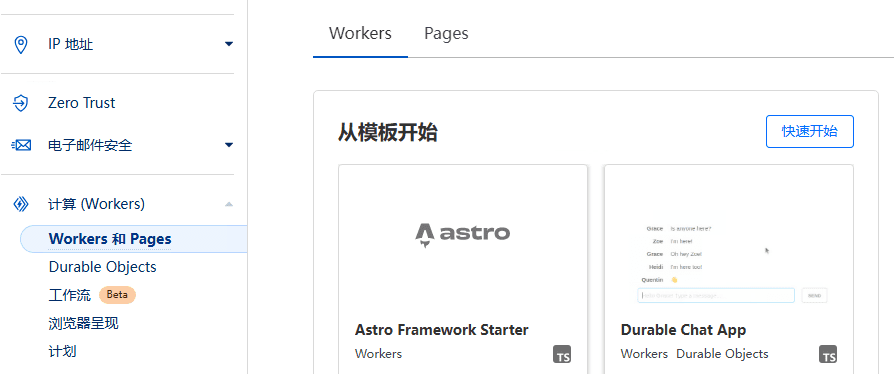Viewport: 894px width, 374px height.
Task: Click the astro logo image
Action: click(462, 234)
